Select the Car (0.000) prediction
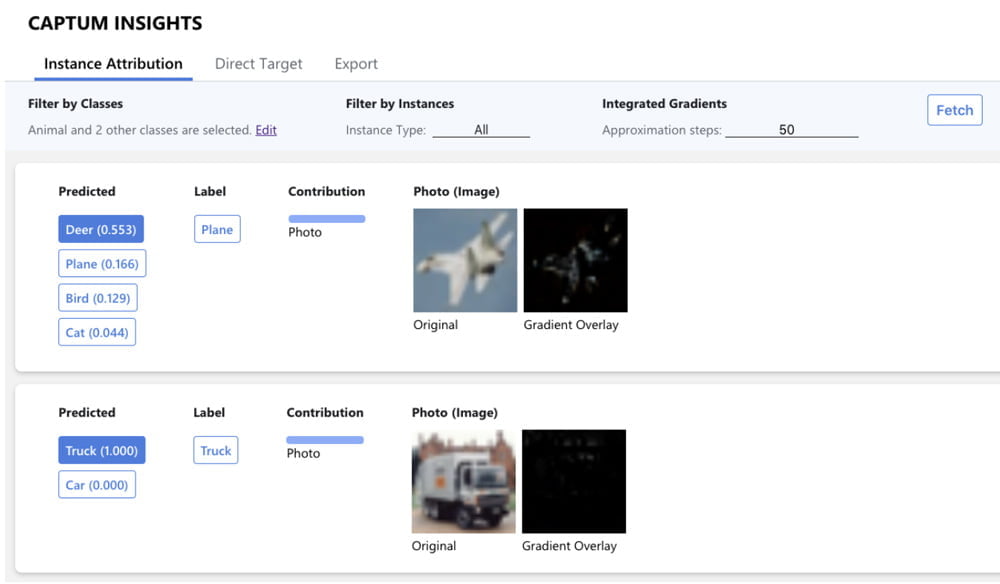This screenshot has width=1000, height=584. click(x=97, y=485)
